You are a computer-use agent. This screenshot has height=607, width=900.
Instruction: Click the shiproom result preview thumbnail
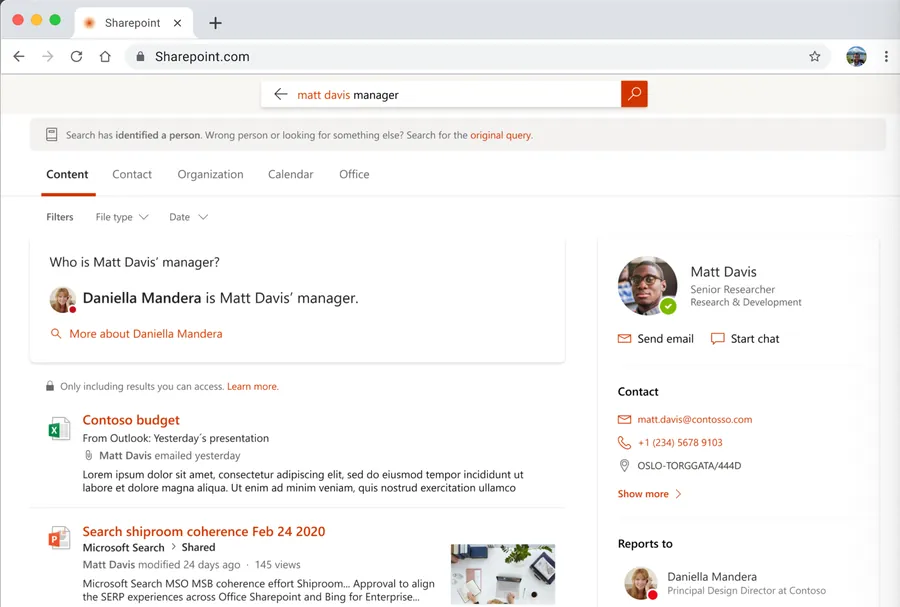point(503,574)
